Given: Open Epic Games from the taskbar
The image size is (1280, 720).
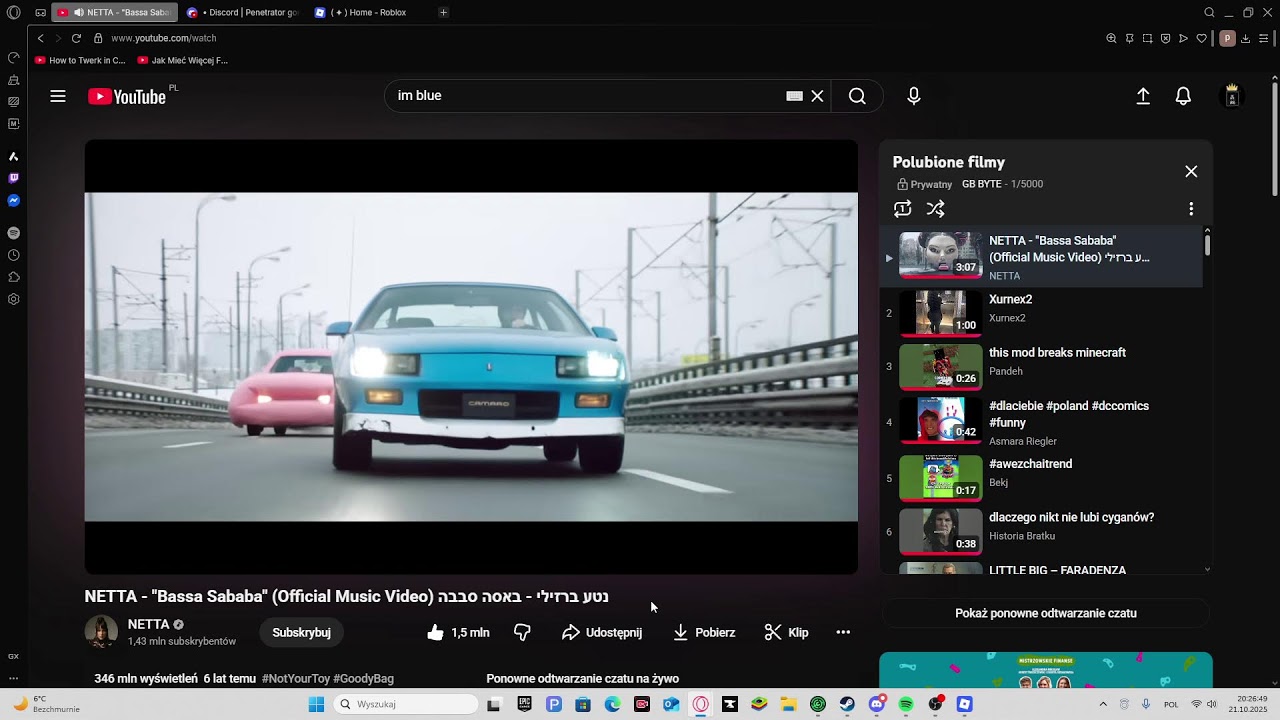Looking at the screenshot, I should point(524,704).
